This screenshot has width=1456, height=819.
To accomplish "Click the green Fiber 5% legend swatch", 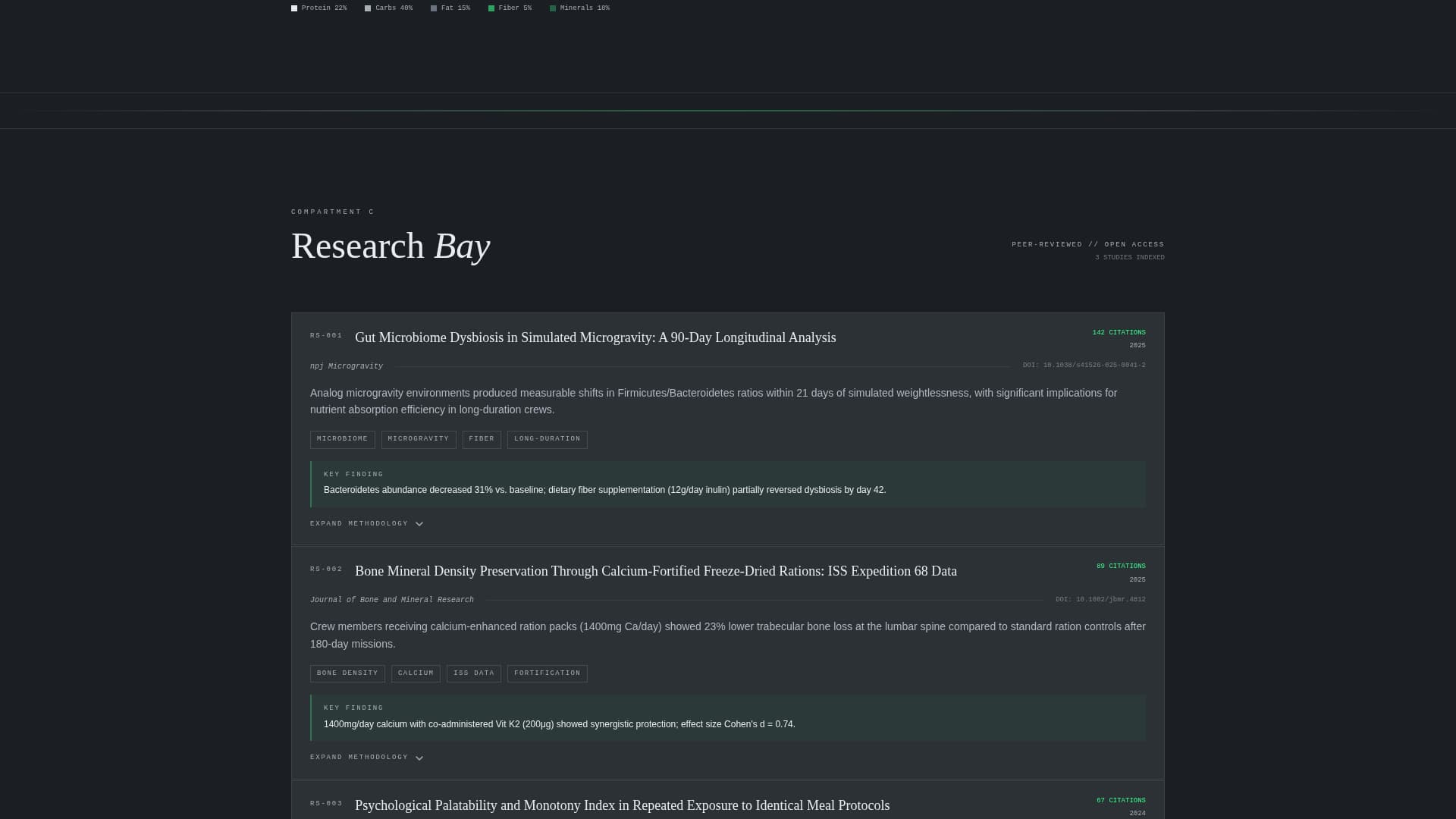I will [491, 8].
